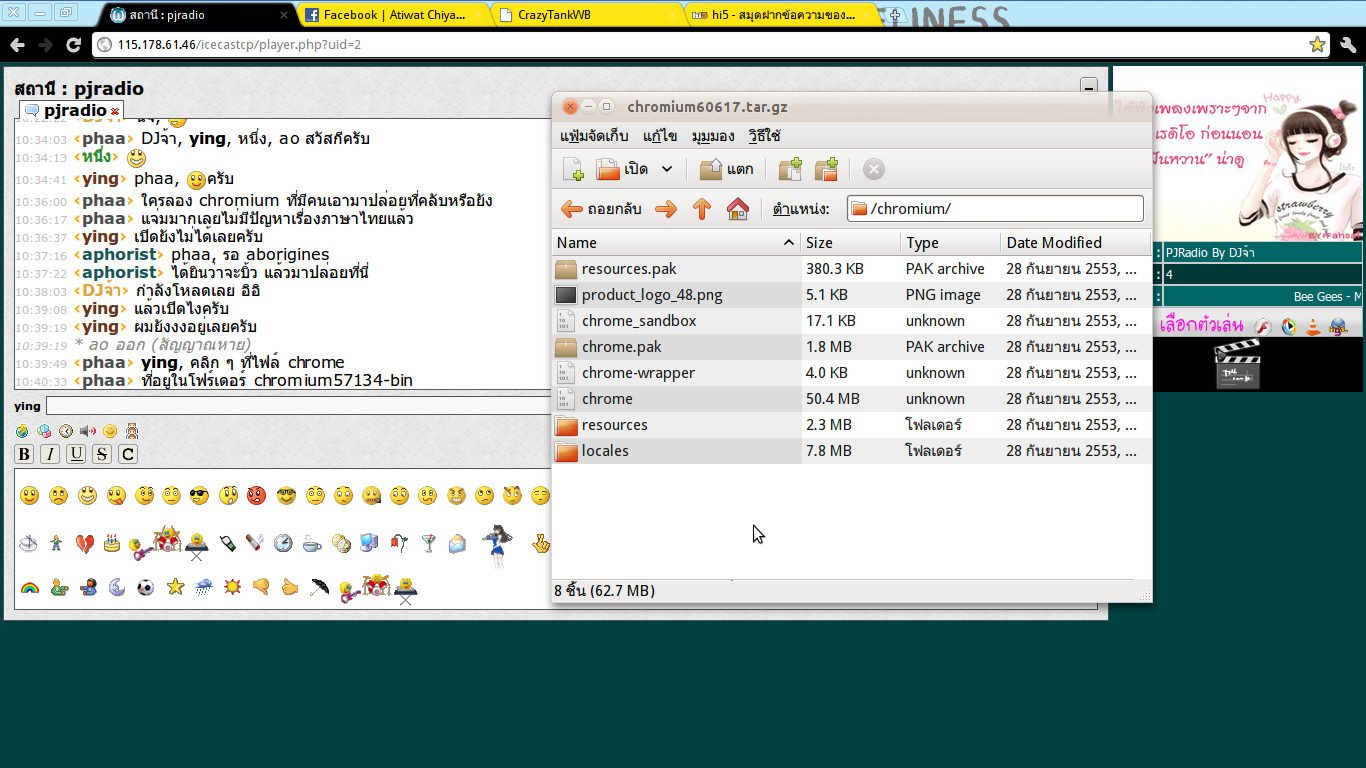Click the clapperboard icon under the player
Image resolution: width=1366 pixels, height=768 pixels.
pos(1237,365)
